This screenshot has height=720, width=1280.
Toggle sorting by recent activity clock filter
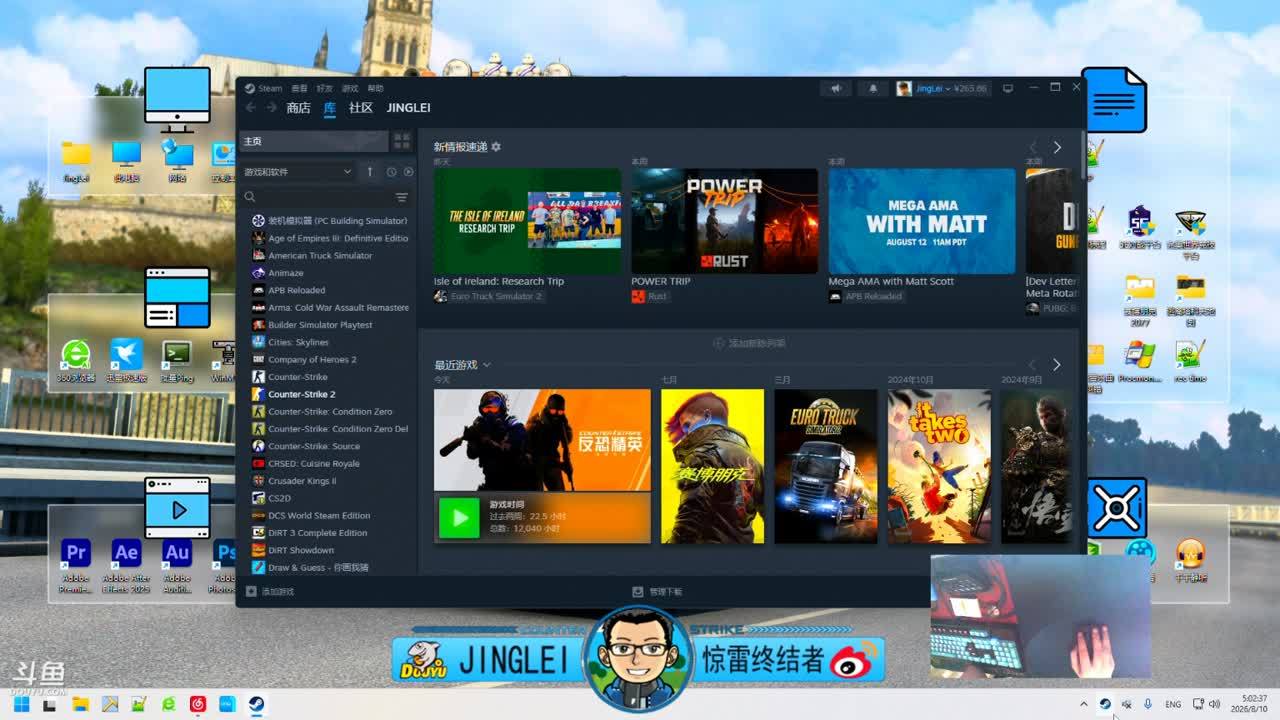[x=391, y=172]
